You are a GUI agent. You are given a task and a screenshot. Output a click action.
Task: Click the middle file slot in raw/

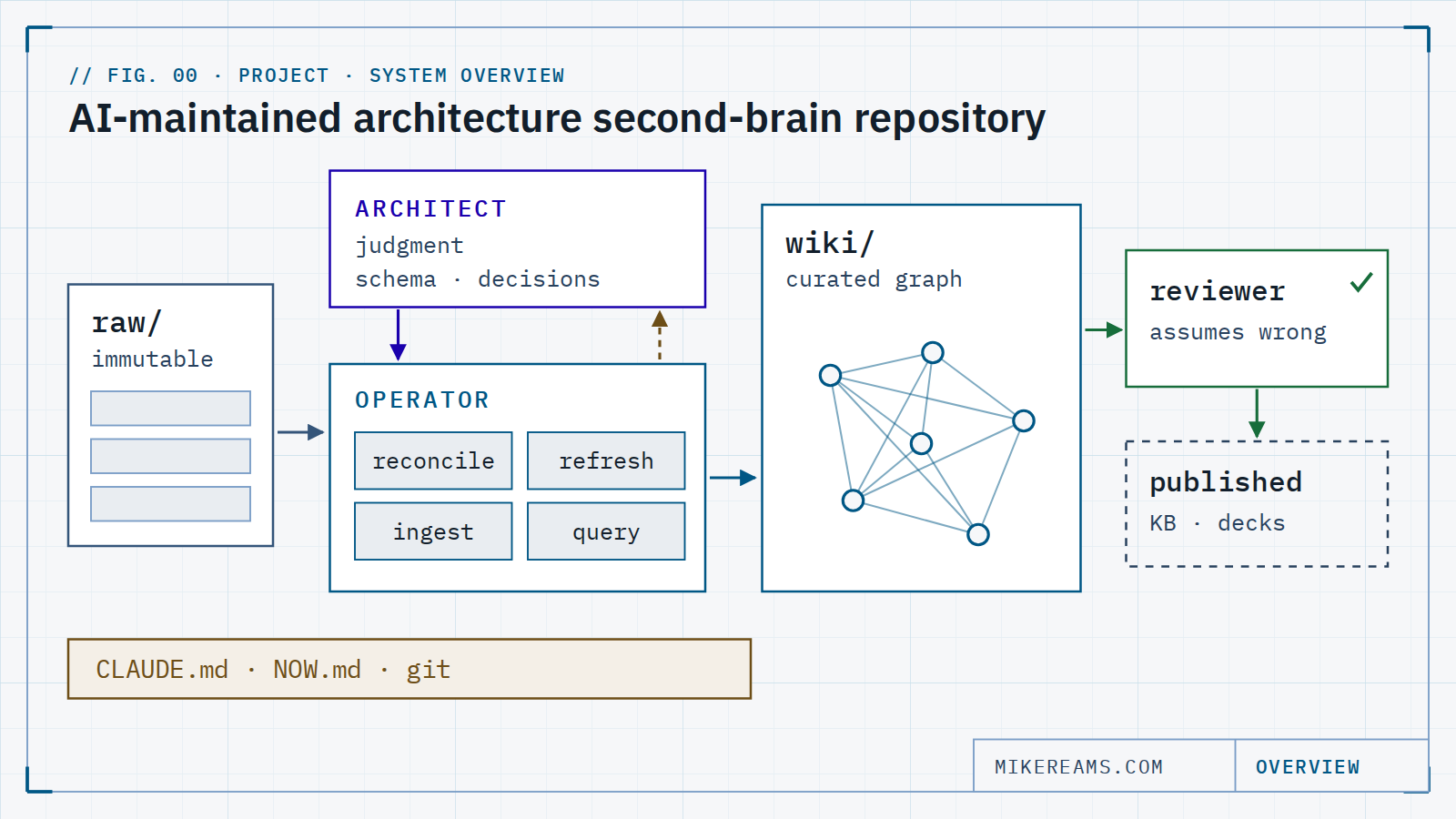pyautogui.click(x=170, y=456)
